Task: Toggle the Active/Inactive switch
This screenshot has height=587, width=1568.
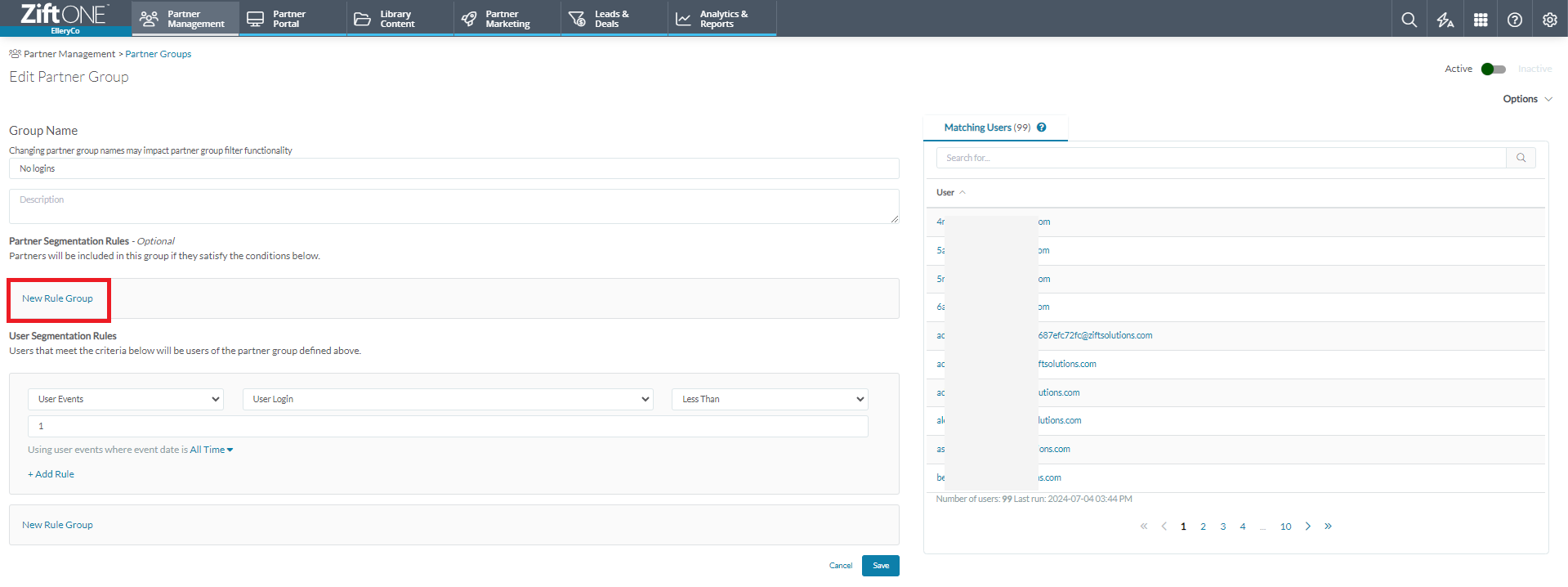Action: coord(1493,69)
